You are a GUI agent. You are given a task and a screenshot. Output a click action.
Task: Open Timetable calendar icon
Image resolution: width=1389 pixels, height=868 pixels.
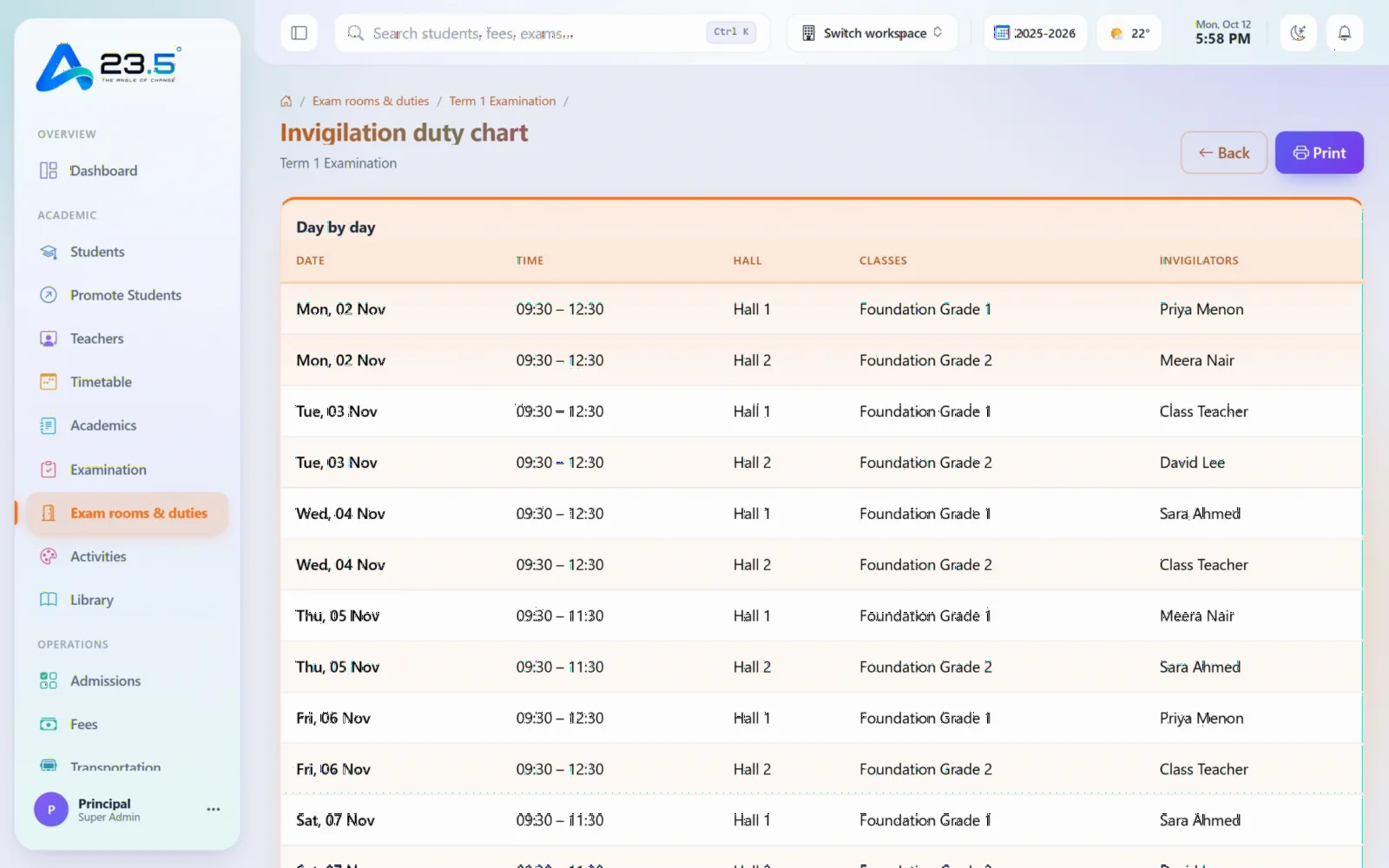coord(49,382)
